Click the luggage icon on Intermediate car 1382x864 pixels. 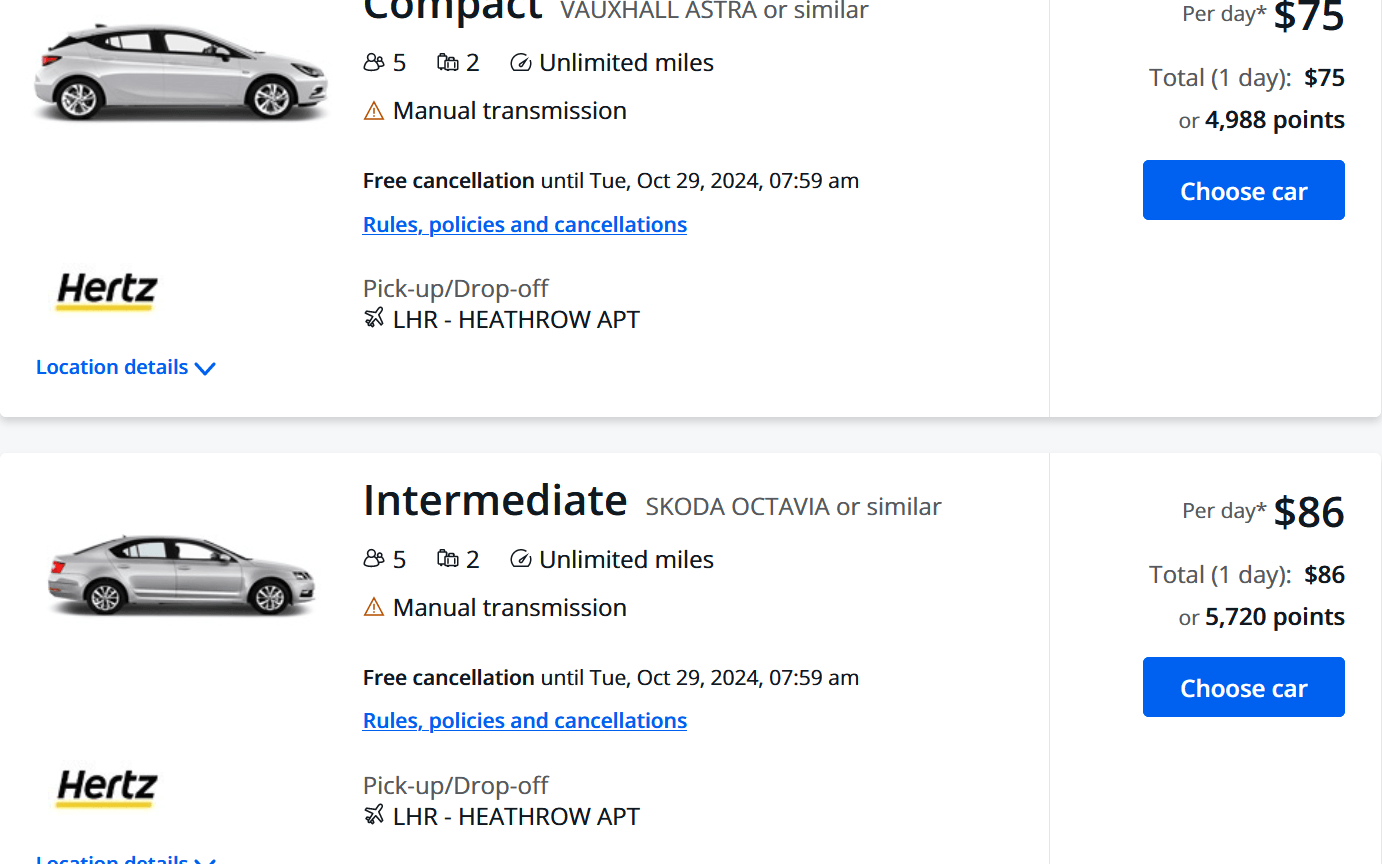coord(447,560)
